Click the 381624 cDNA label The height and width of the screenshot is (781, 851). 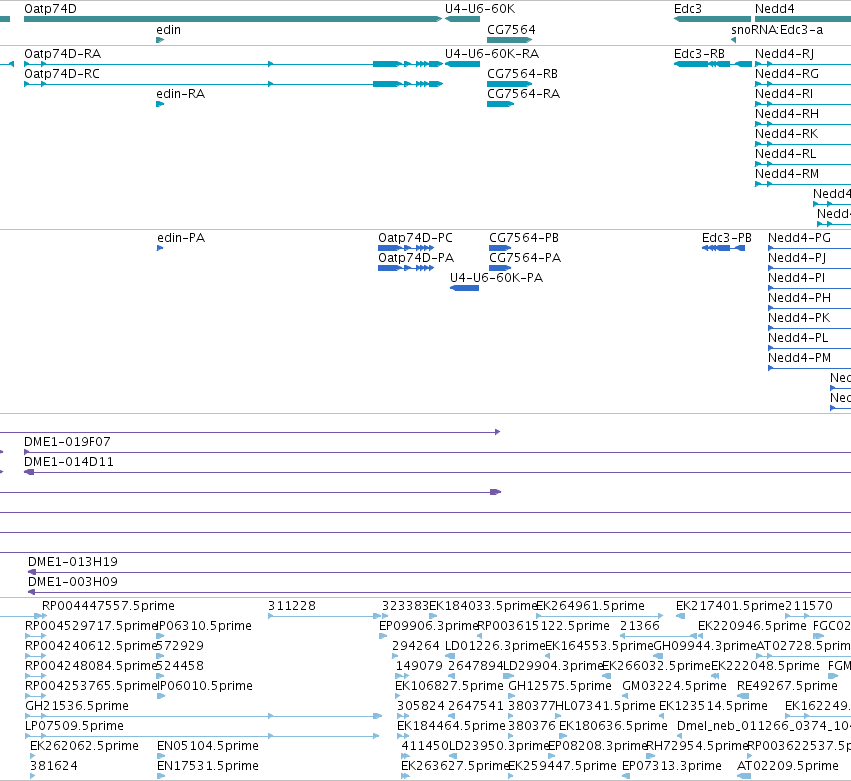click(x=53, y=766)
